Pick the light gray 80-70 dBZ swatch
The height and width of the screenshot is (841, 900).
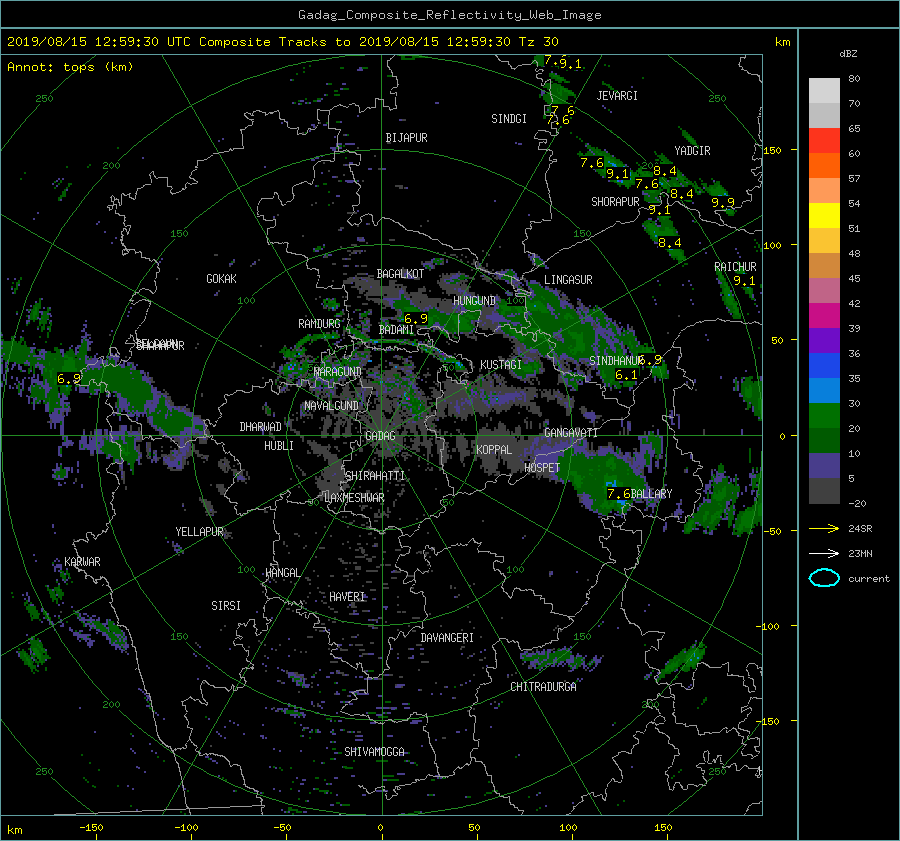point(824,91)
